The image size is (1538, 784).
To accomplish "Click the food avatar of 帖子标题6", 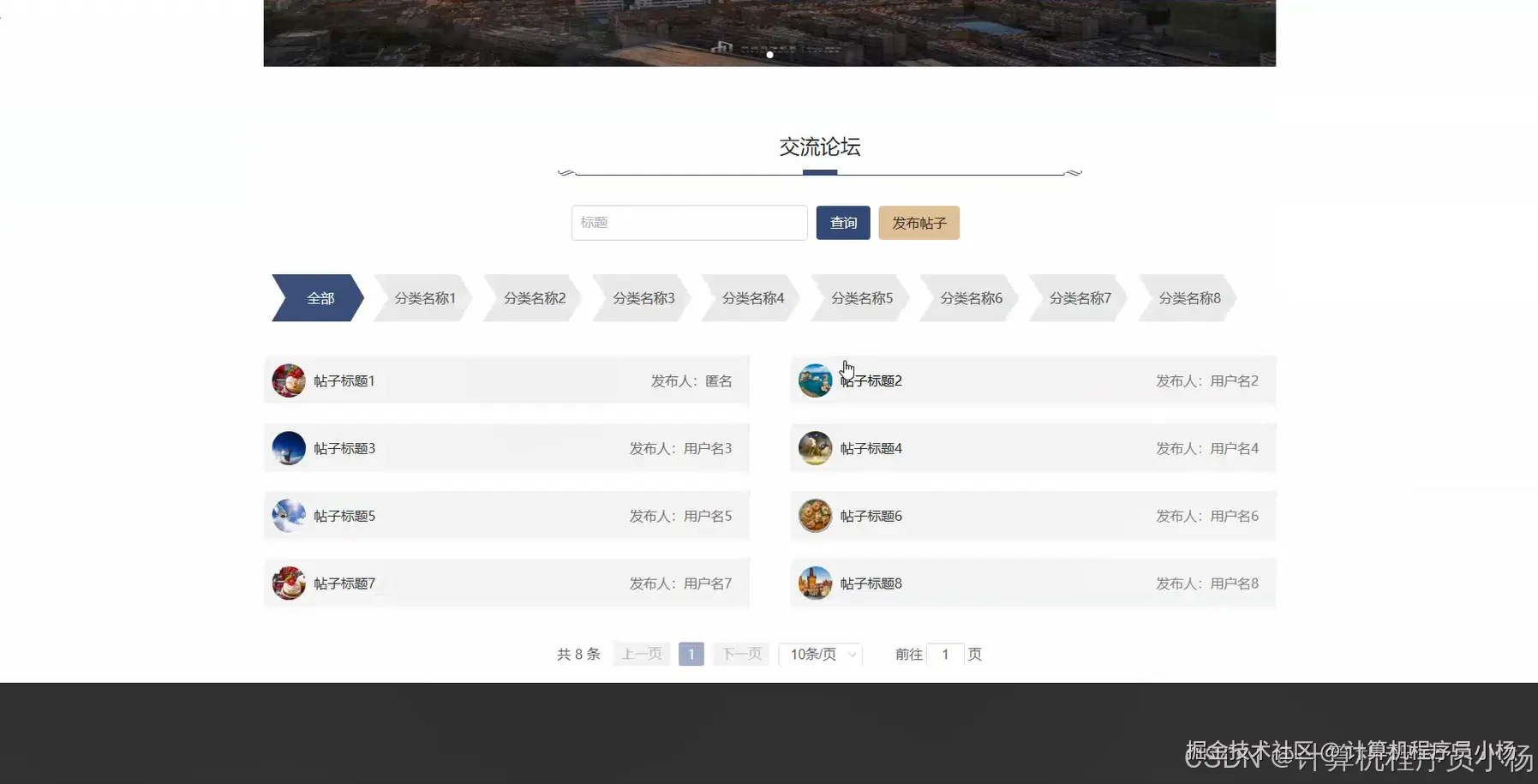I will coord(815,515).
